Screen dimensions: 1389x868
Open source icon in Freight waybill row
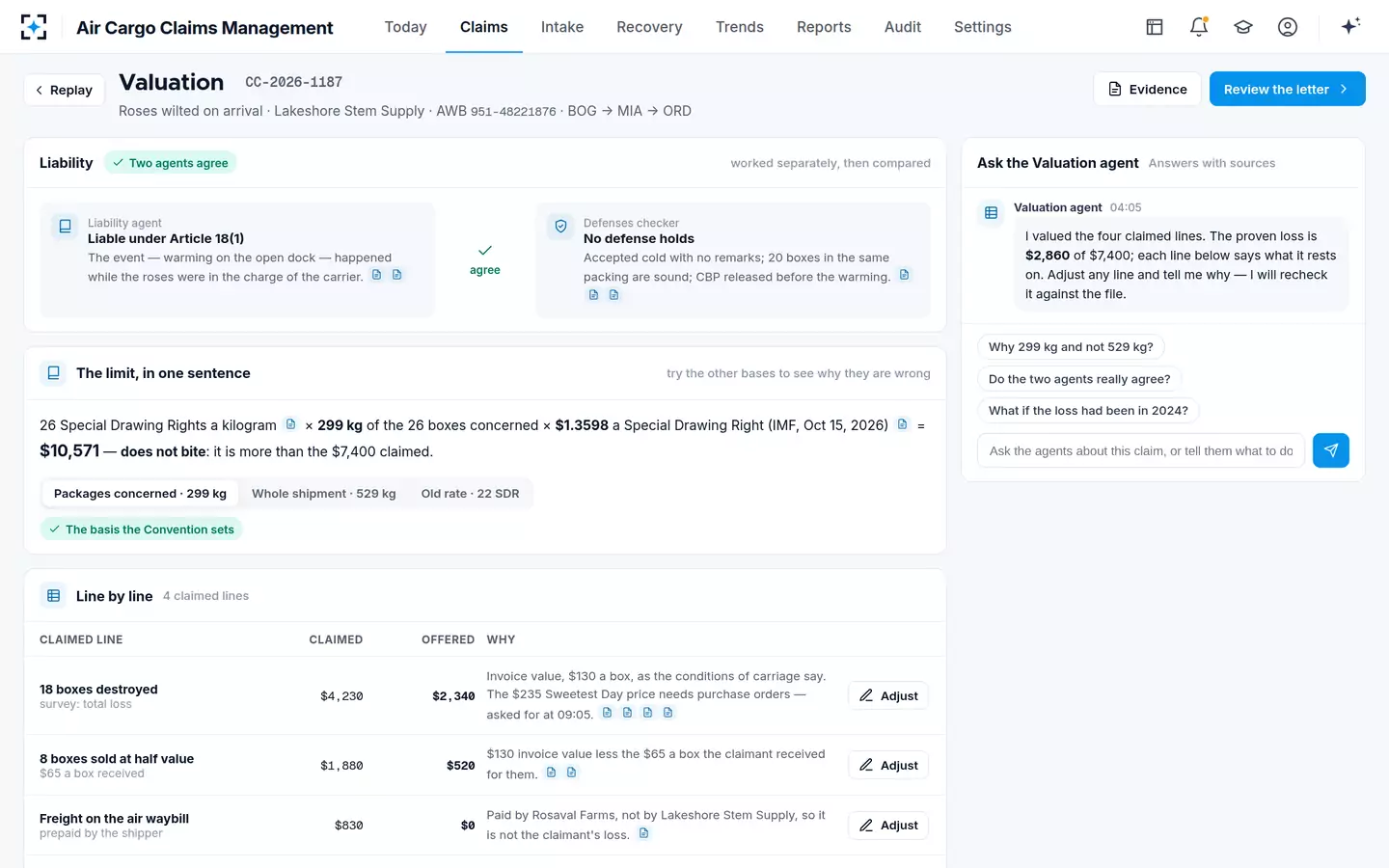[x=644, y=833]
